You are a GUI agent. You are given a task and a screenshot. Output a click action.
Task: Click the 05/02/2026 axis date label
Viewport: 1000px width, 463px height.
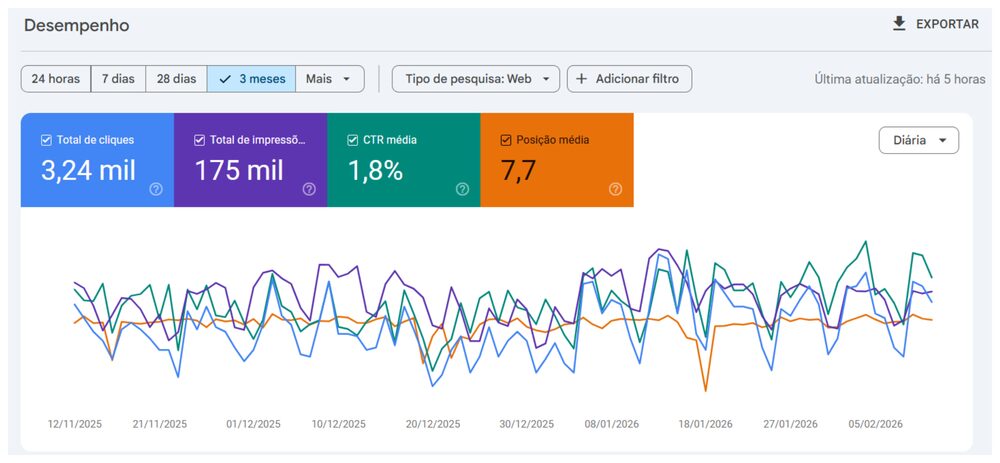coord(876,424)
